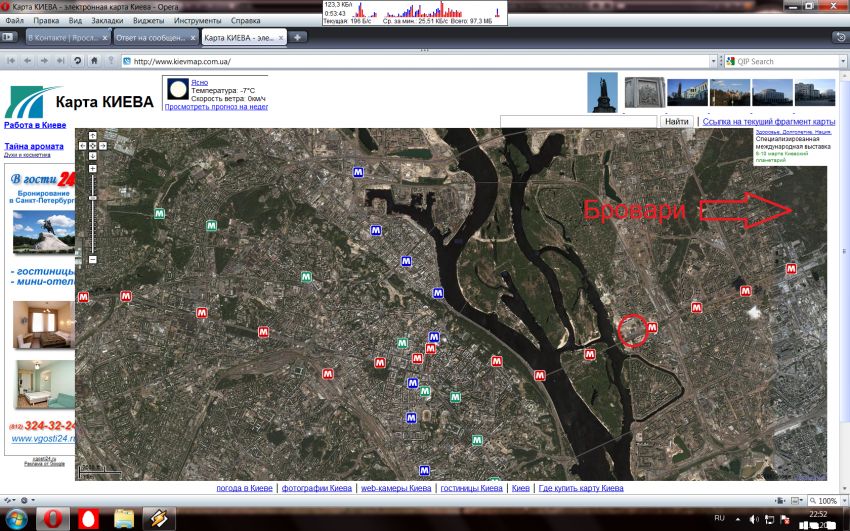Open 'Где купить карту Киева' link

581,488
